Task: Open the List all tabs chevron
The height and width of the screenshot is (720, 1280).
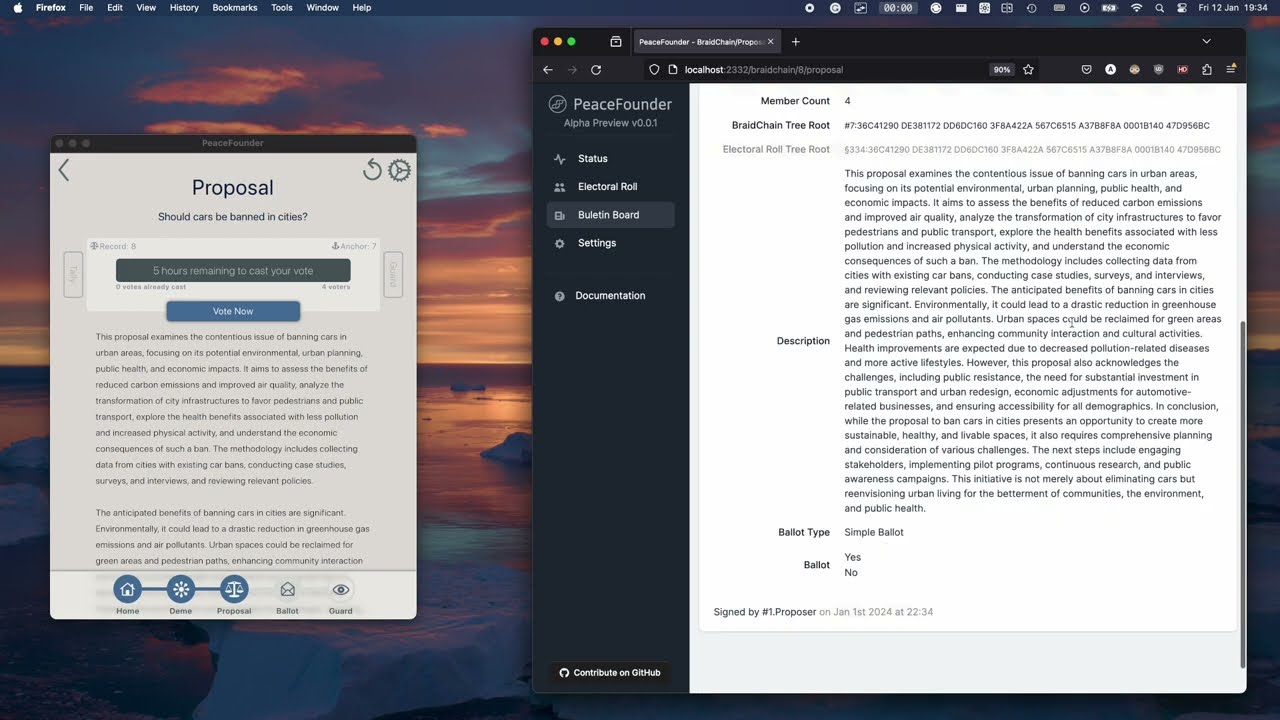Action: 1206,42
